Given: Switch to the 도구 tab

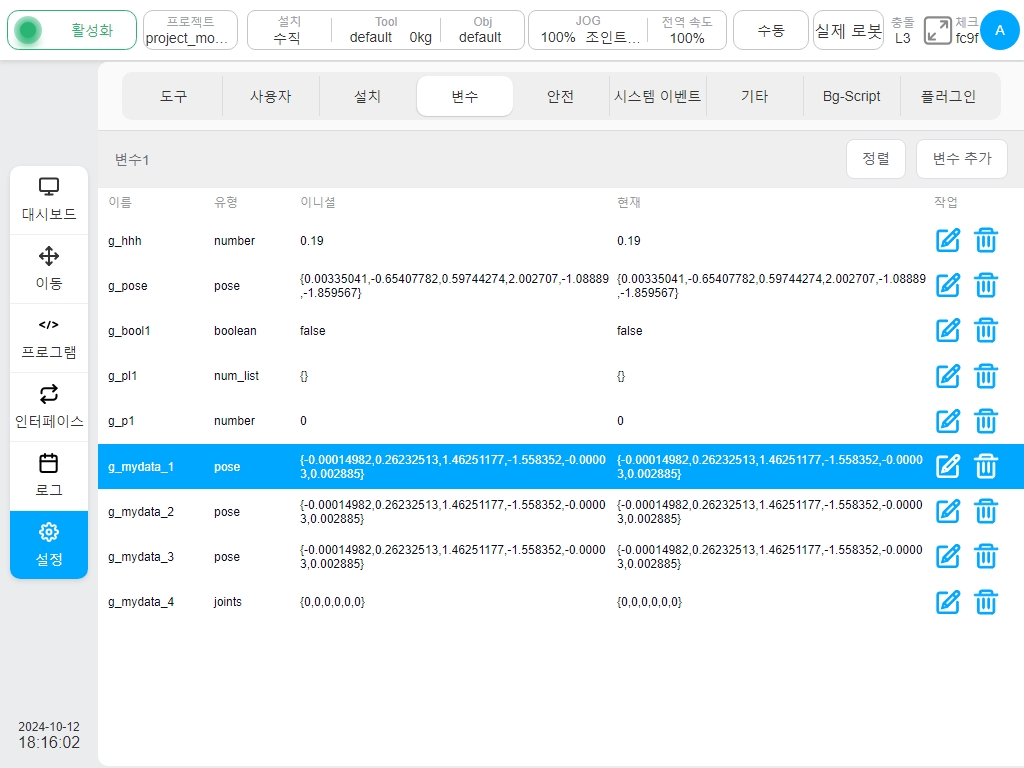Looking at the screenshot, I should tap(173, 96).
